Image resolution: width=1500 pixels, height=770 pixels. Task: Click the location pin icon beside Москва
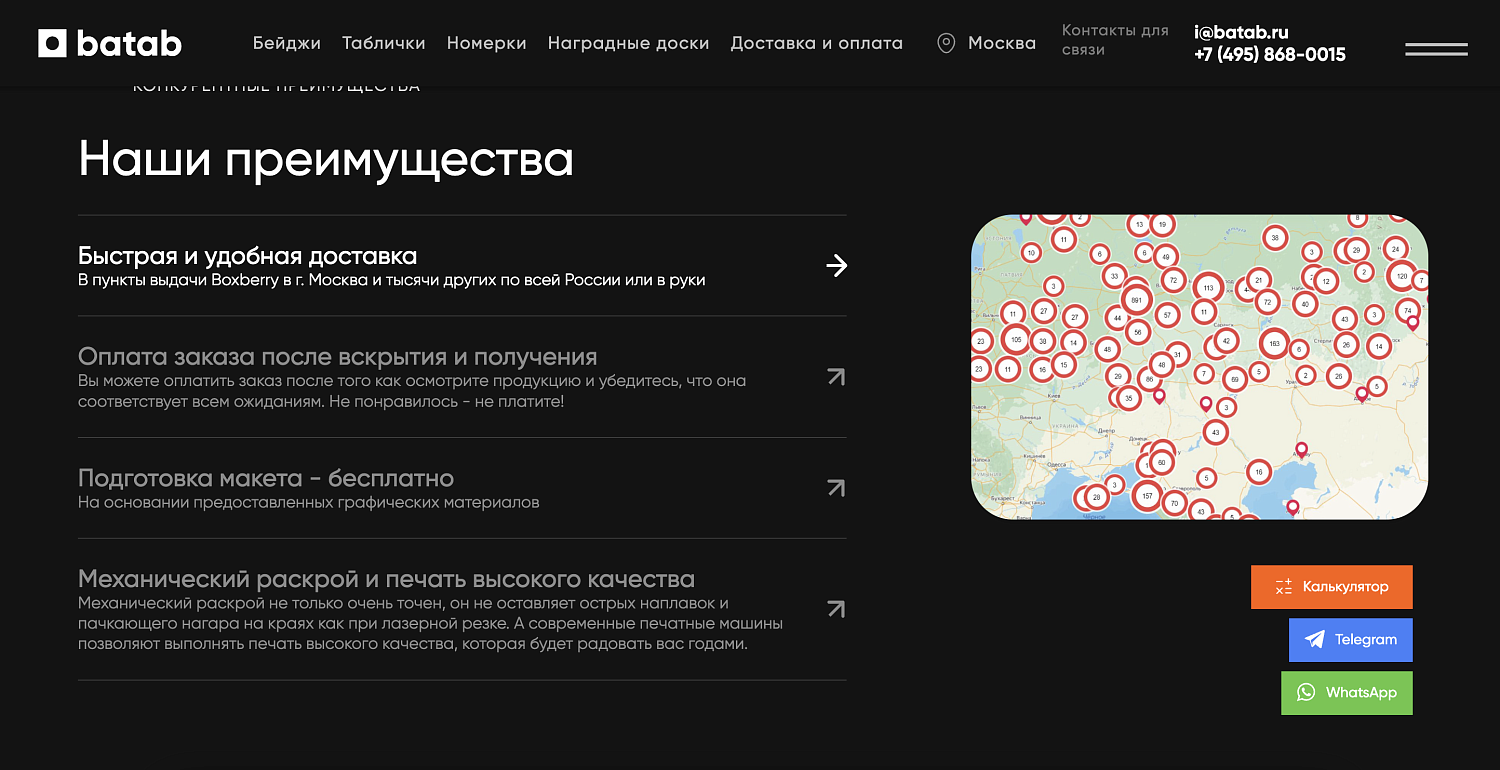(944, 43)
